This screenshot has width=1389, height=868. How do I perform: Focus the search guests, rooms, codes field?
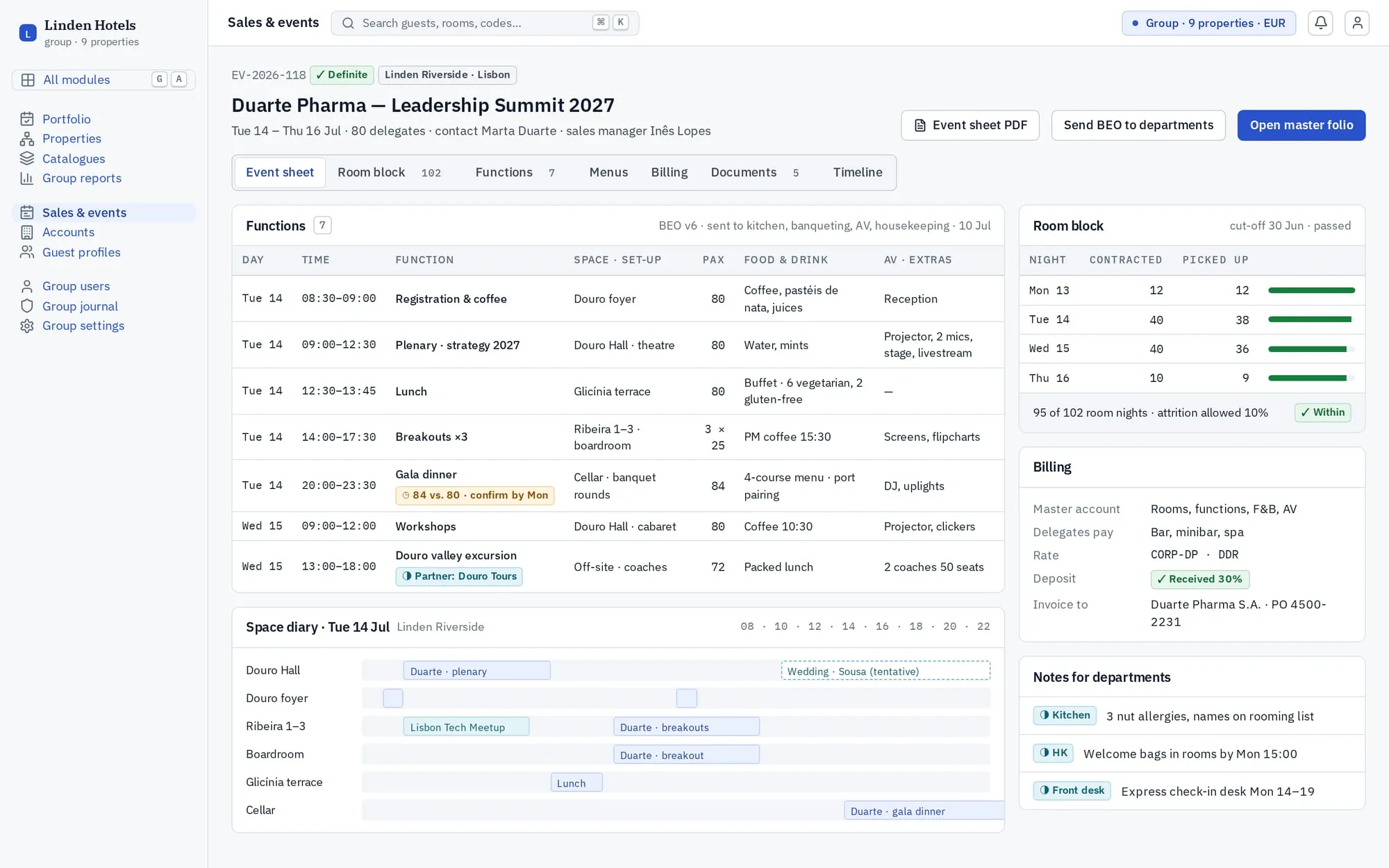click(x=485, y=23)
